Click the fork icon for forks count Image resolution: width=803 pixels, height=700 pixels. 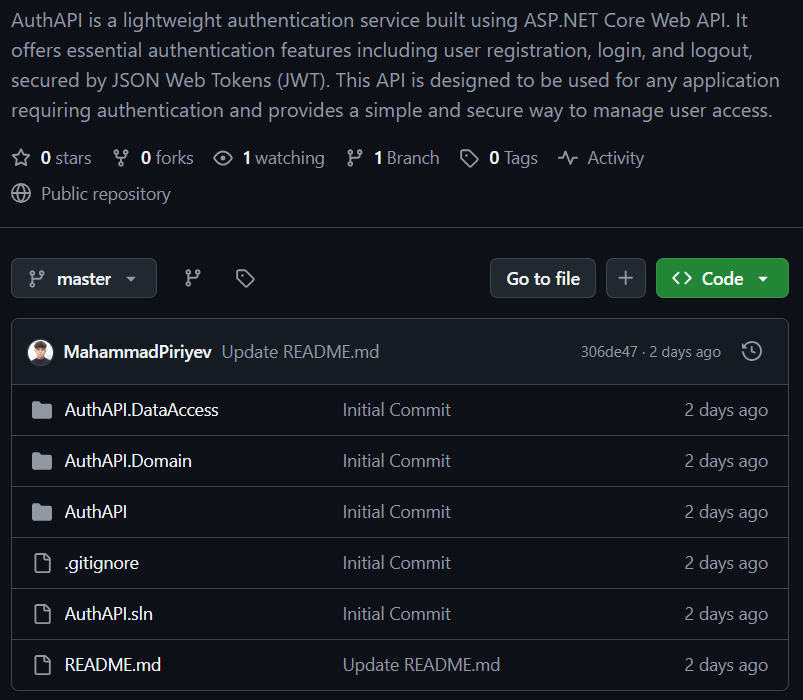pyautogui.click(x=121, y=158)
